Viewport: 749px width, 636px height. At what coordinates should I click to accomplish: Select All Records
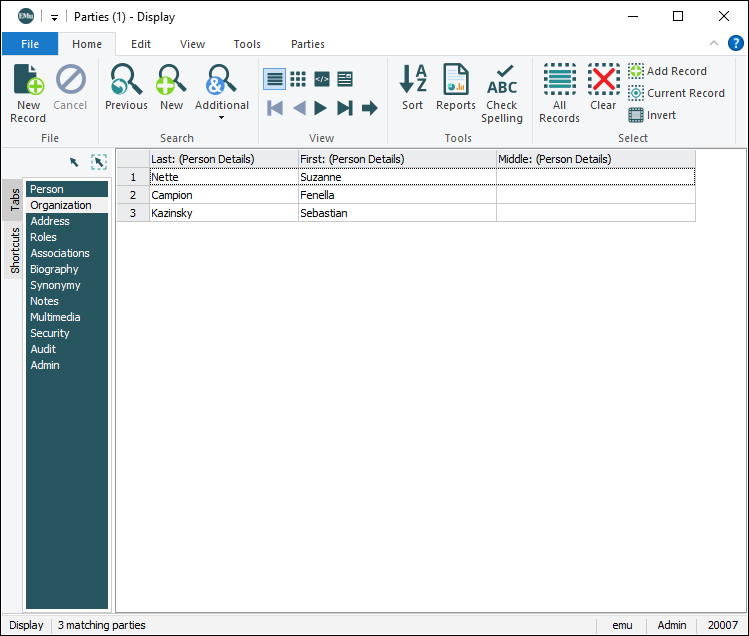click(559, 93)
